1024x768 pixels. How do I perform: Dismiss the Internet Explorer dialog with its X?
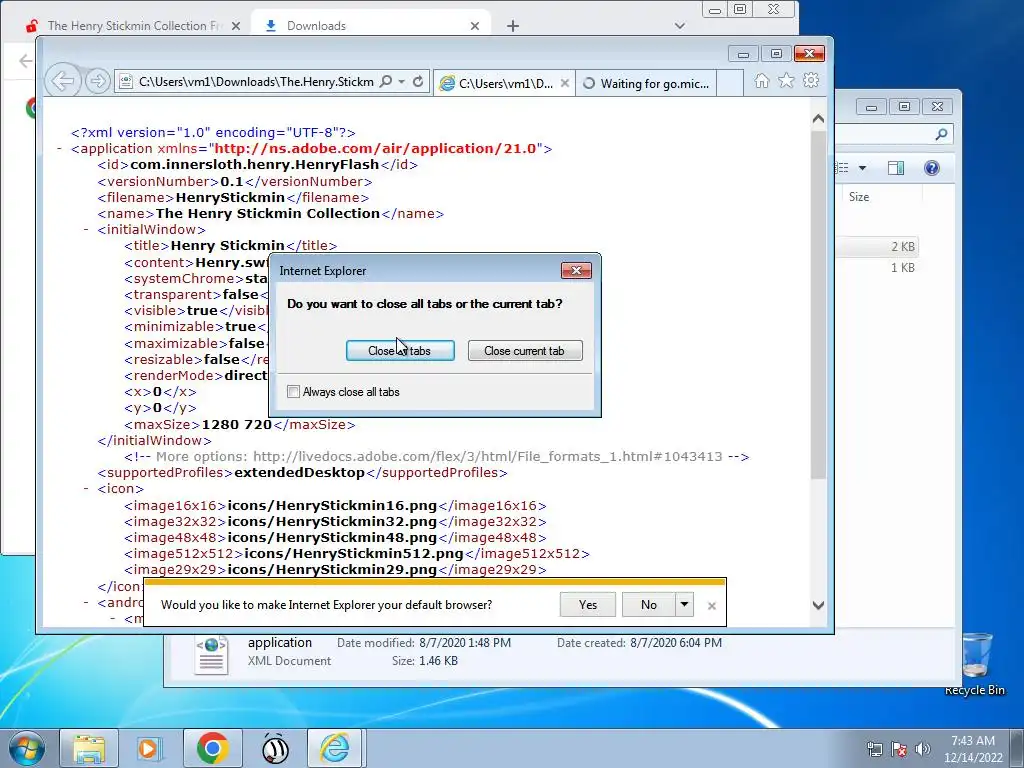[576, 270]
